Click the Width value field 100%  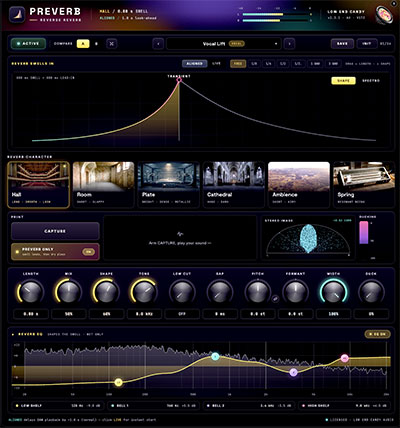(x=333, y=314)
